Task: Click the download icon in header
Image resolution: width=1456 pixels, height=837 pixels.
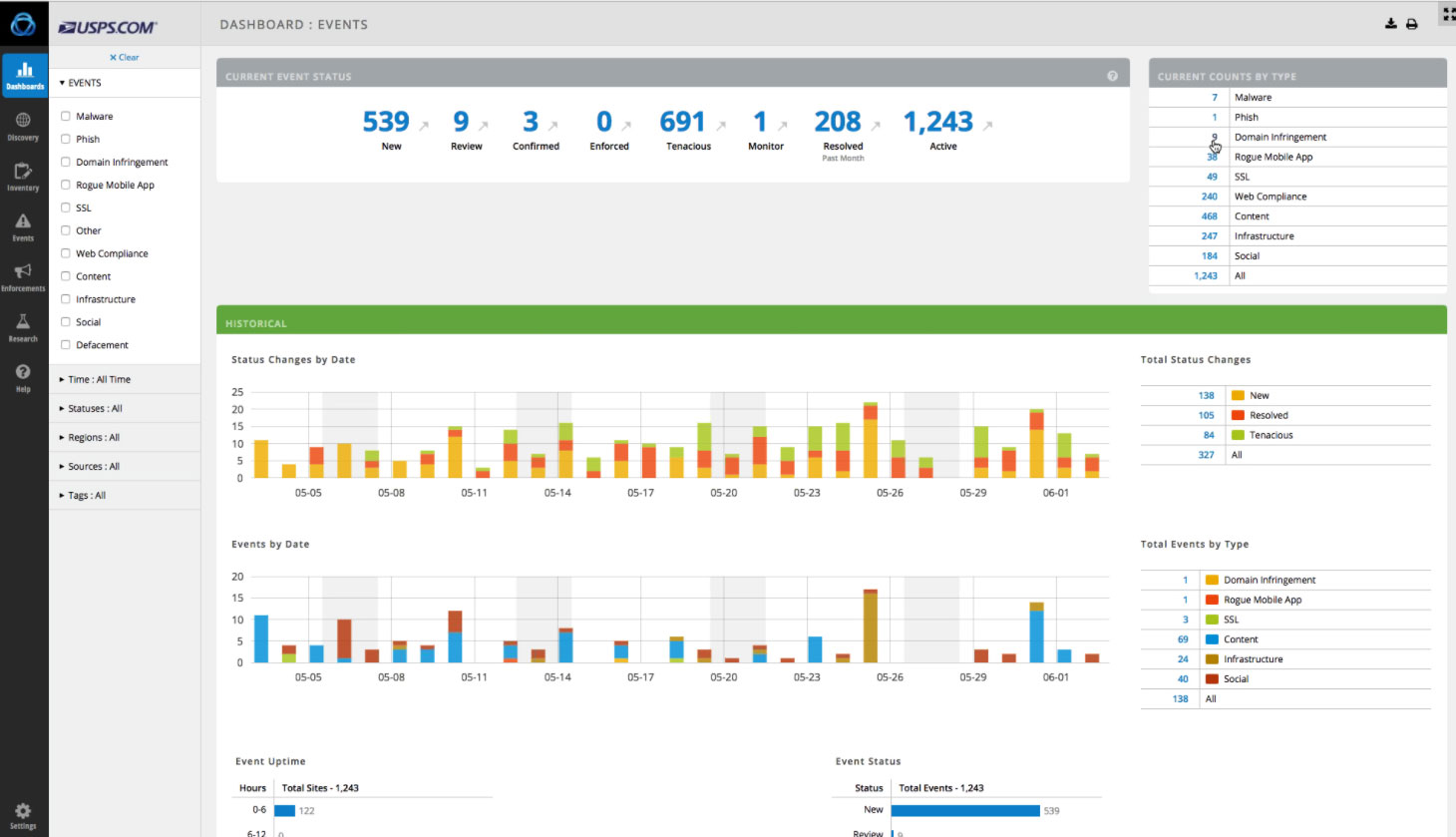Action: coord(1390,24)
